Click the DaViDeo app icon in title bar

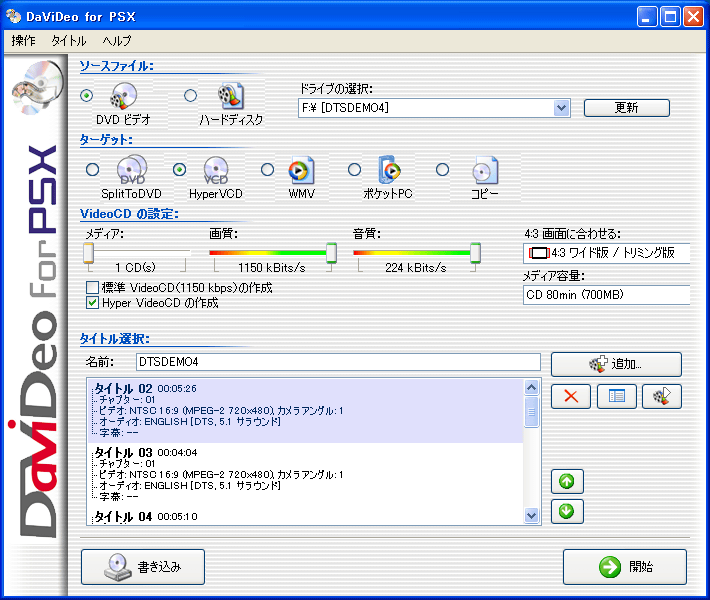coord(14,17)
